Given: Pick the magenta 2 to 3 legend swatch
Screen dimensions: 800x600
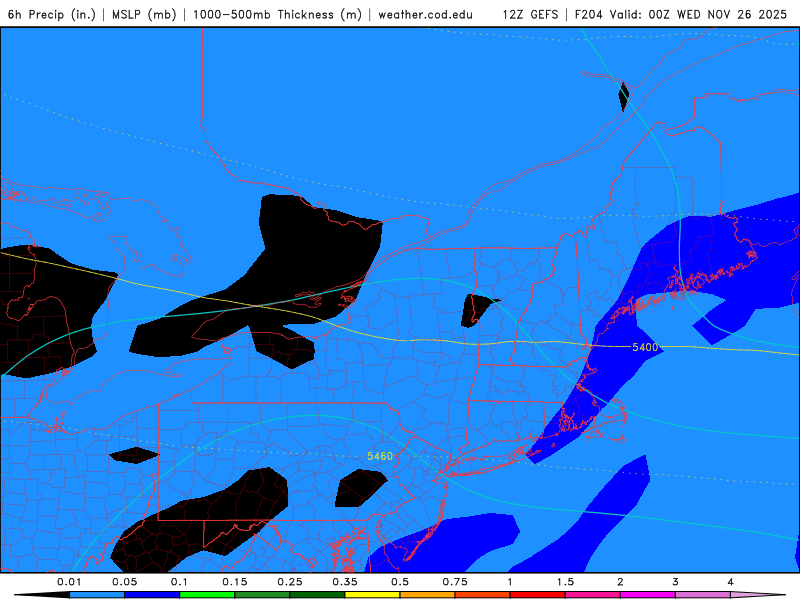Looking at the screenshot, I should click(648, 595).
